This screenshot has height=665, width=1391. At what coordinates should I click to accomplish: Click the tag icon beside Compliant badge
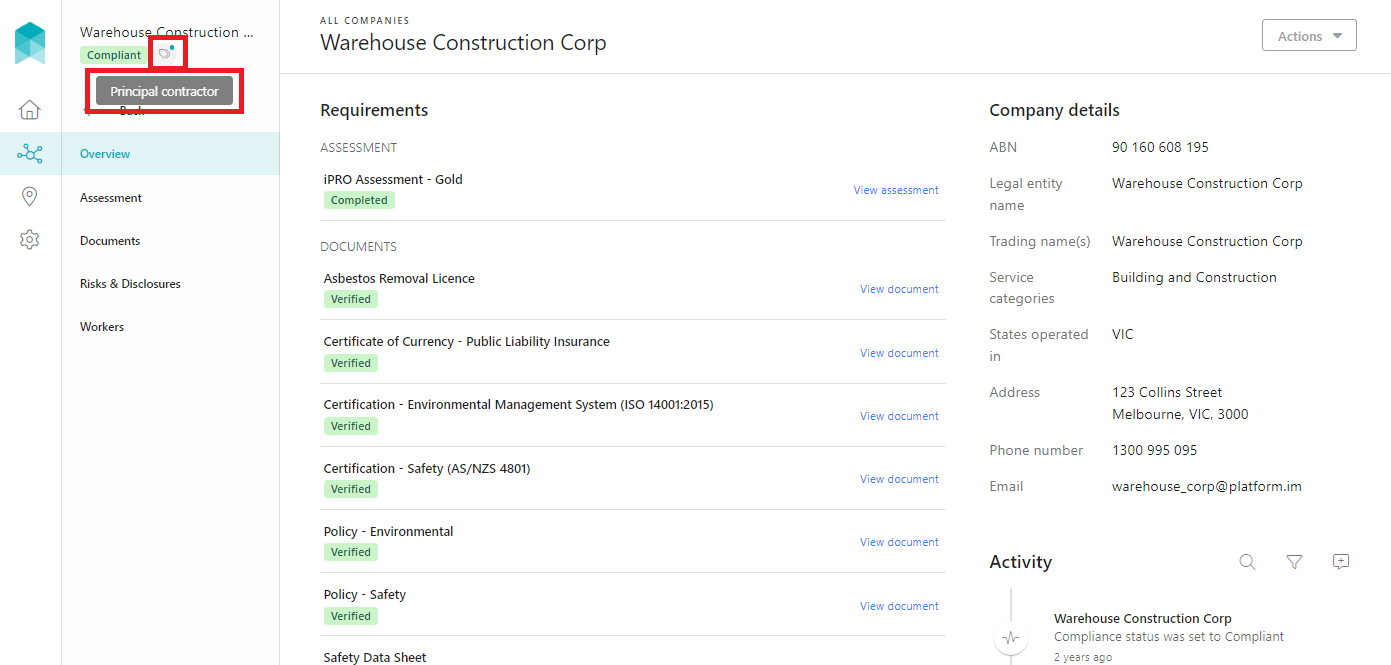(166, 54)
